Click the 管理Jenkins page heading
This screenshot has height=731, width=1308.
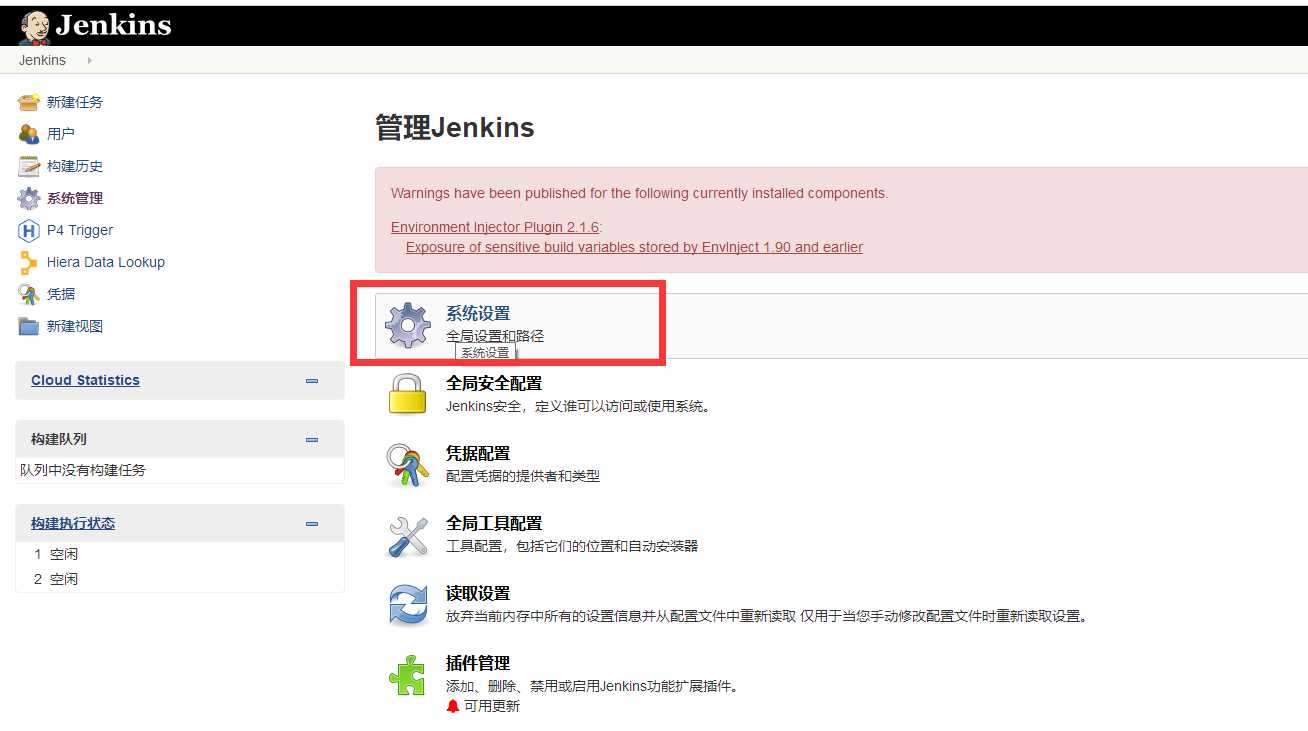click(455, 128)
